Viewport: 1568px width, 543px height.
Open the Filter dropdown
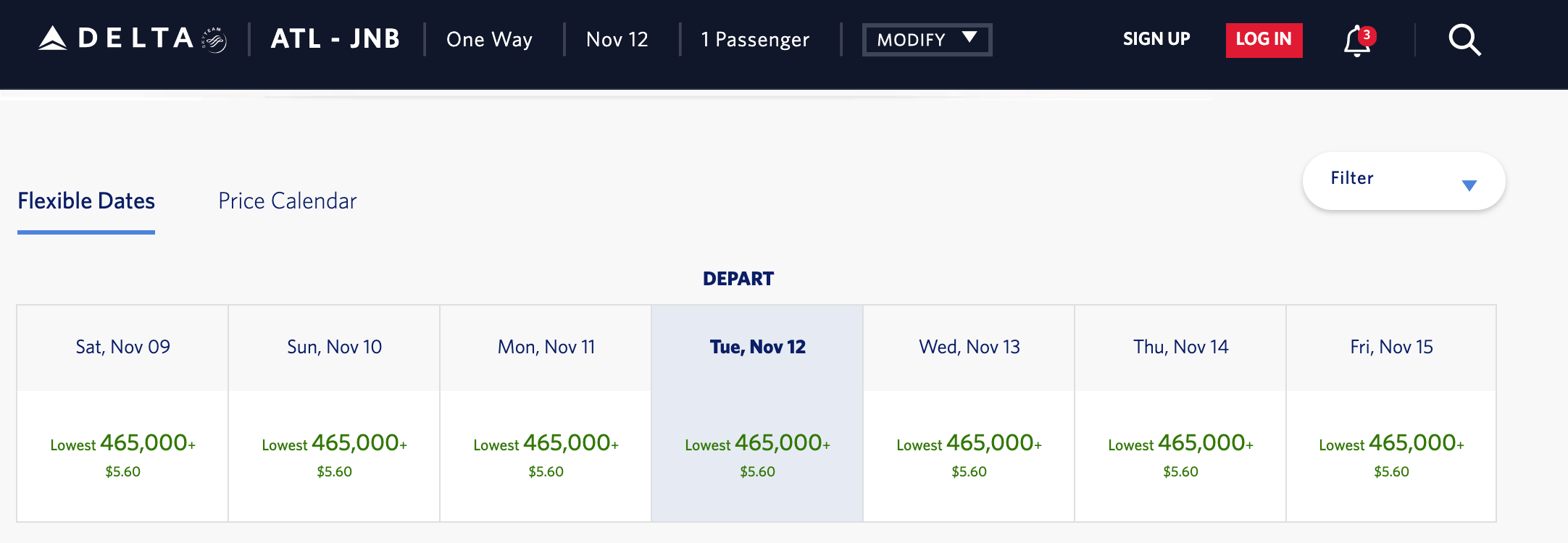pyautogui.click(x=1404, y=181)
